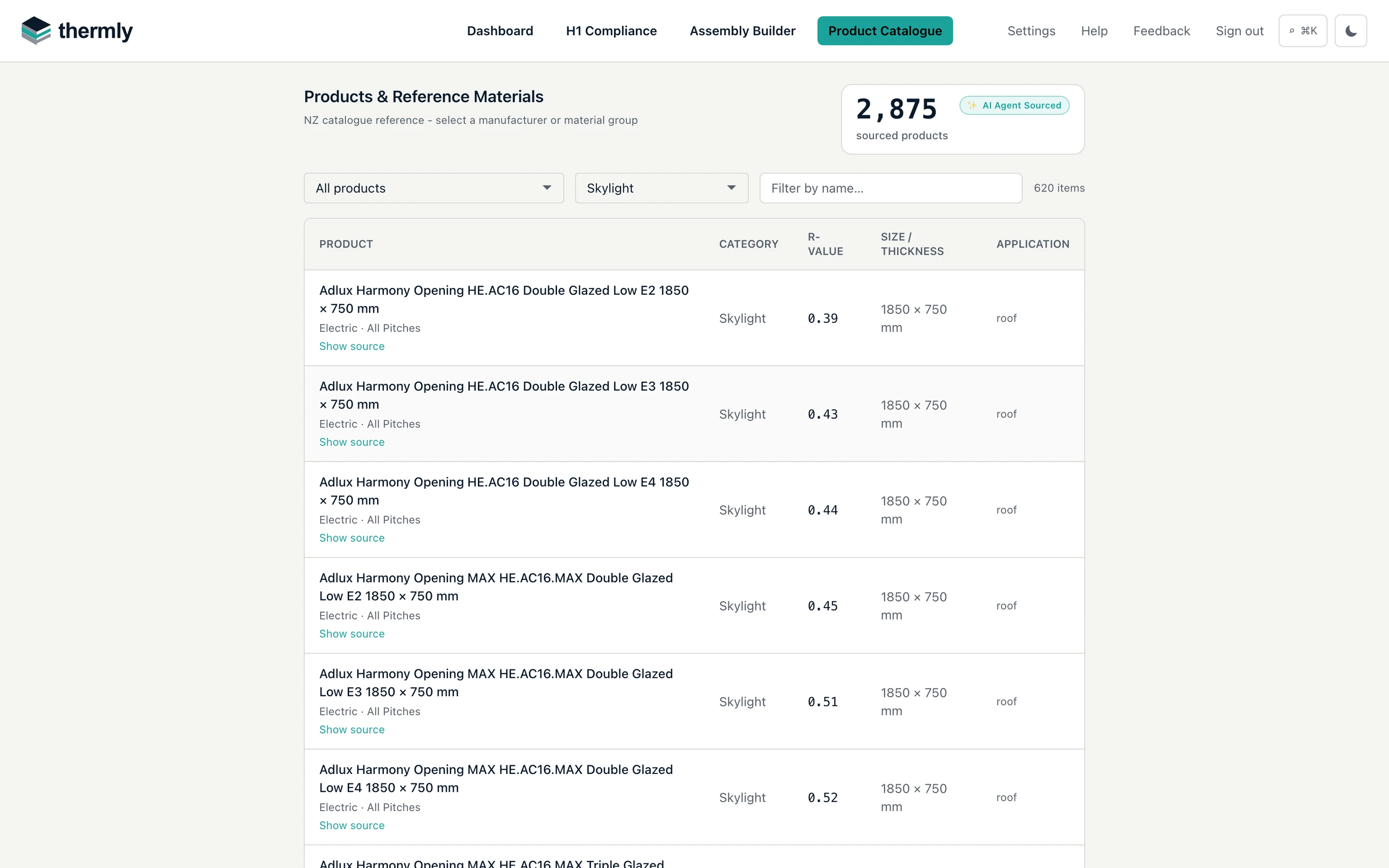Expand the All products dropdown
1389x868 pixels.
(x=434, y=188)
